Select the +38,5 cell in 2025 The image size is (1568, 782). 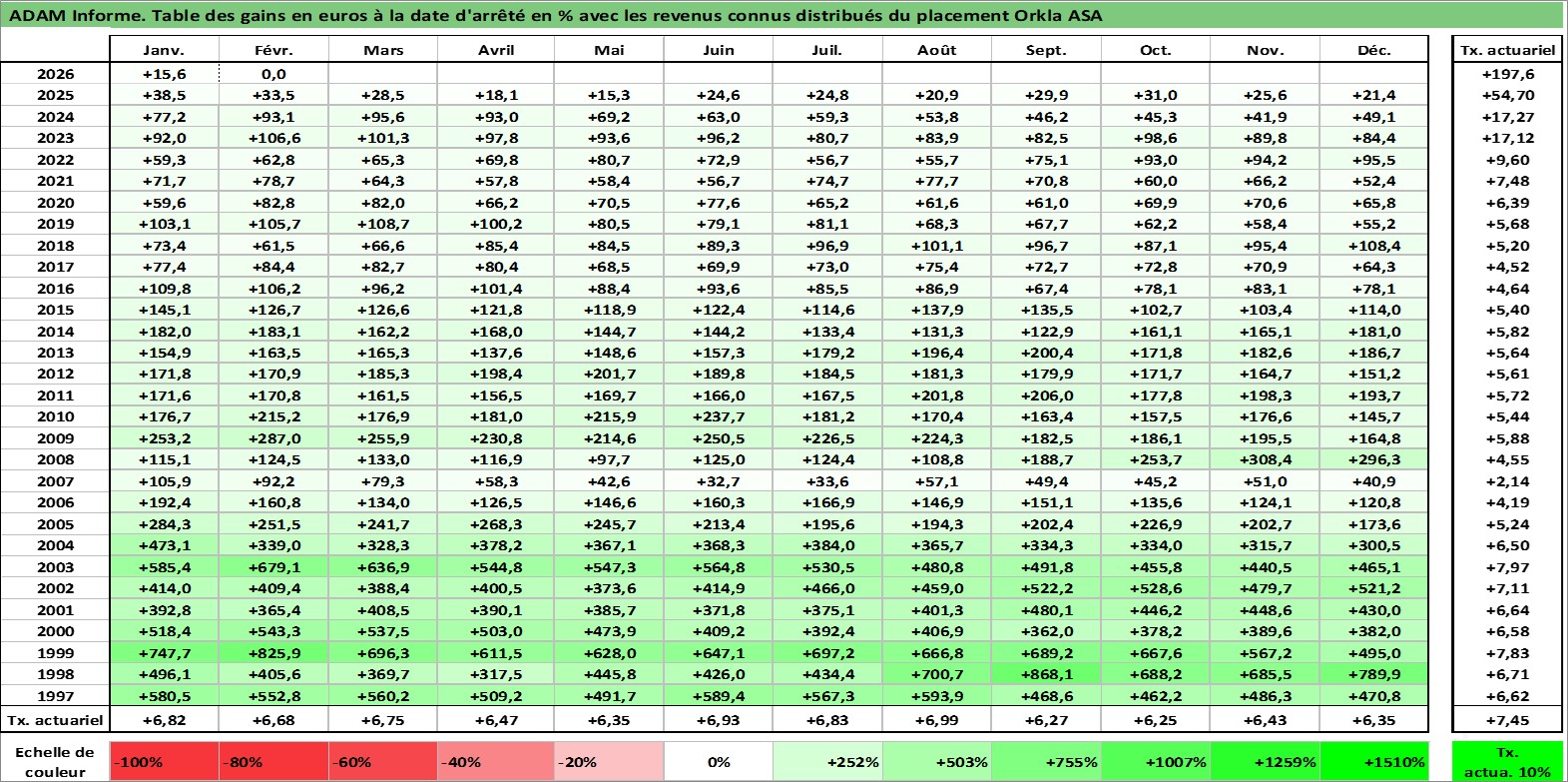coord(164,95)
